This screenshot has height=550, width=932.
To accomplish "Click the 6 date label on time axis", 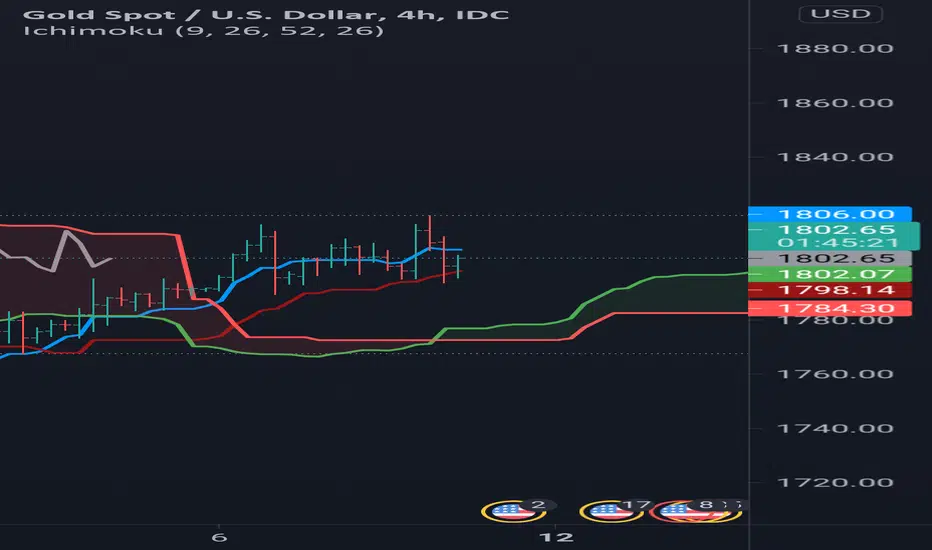I will [x=219, y=538].
